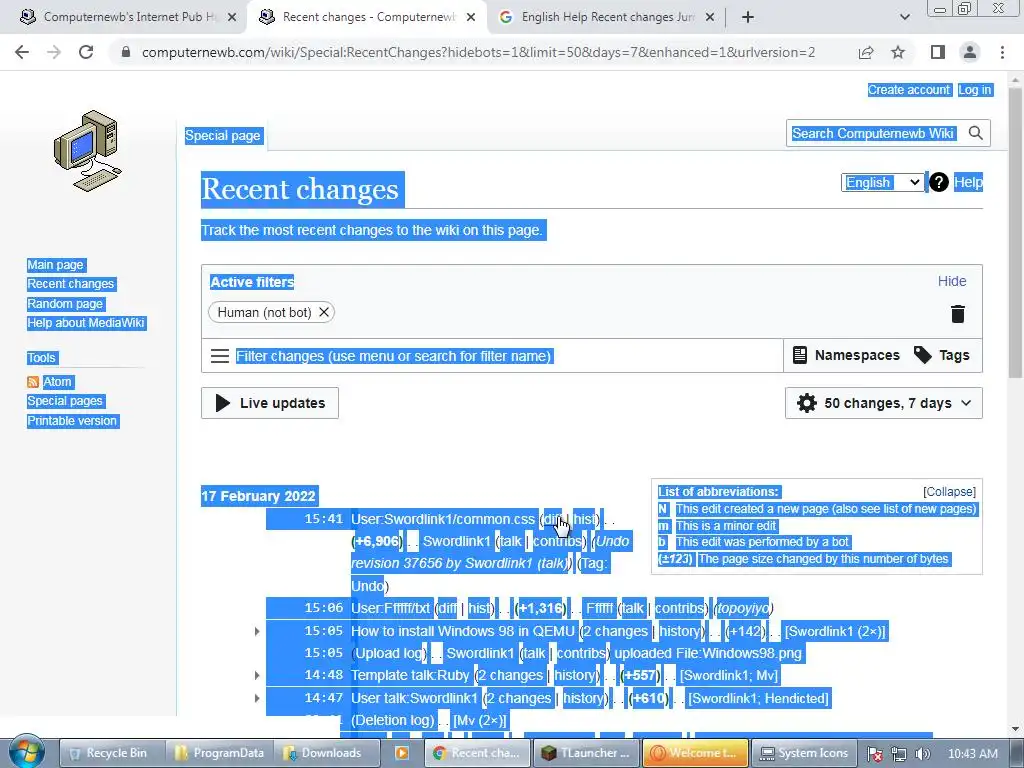Open the Deletion log link
This screenshot has width=1024, height=768.
pyautogui.click(x=392, y=720)
